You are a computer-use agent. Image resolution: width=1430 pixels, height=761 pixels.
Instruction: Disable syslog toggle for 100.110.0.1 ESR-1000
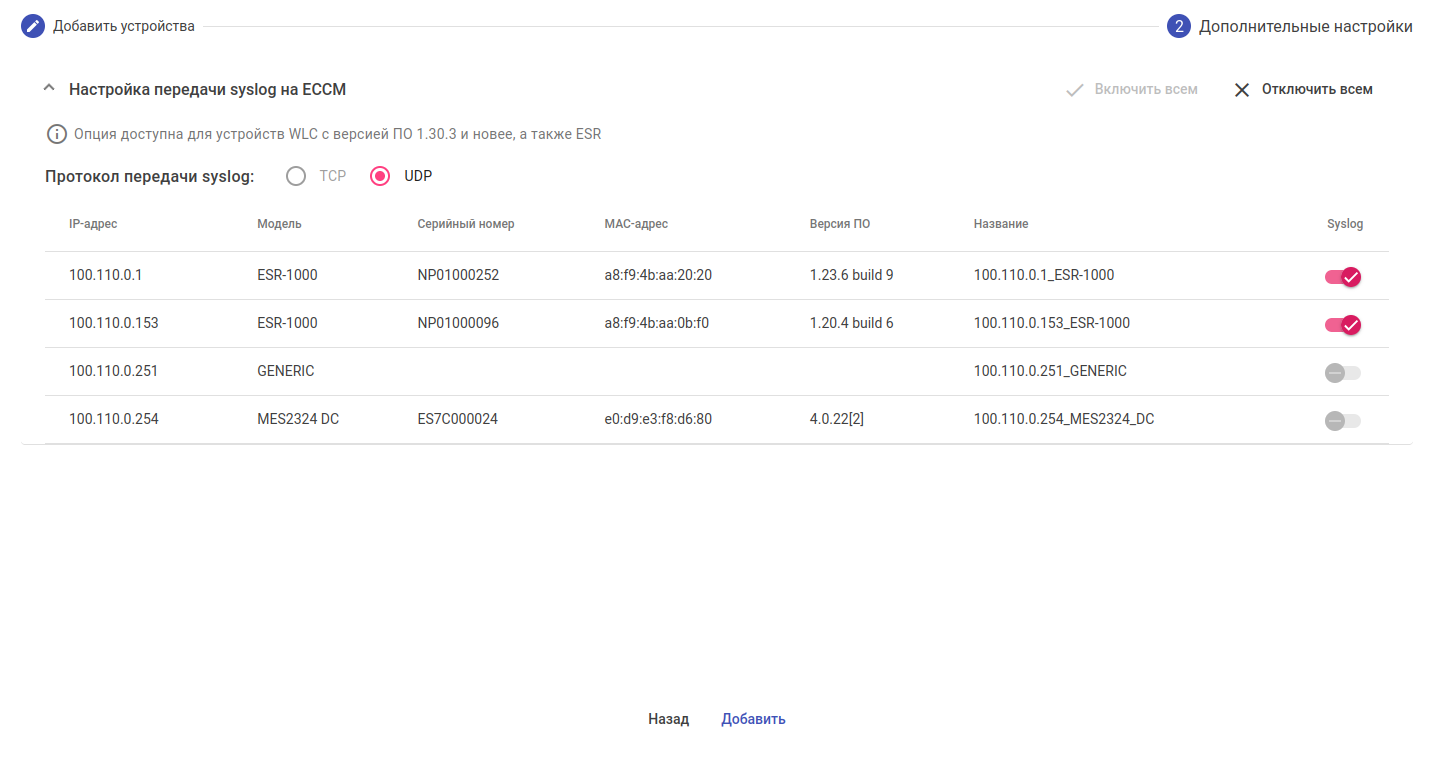pyautogui.click(x=1343, y=277)
